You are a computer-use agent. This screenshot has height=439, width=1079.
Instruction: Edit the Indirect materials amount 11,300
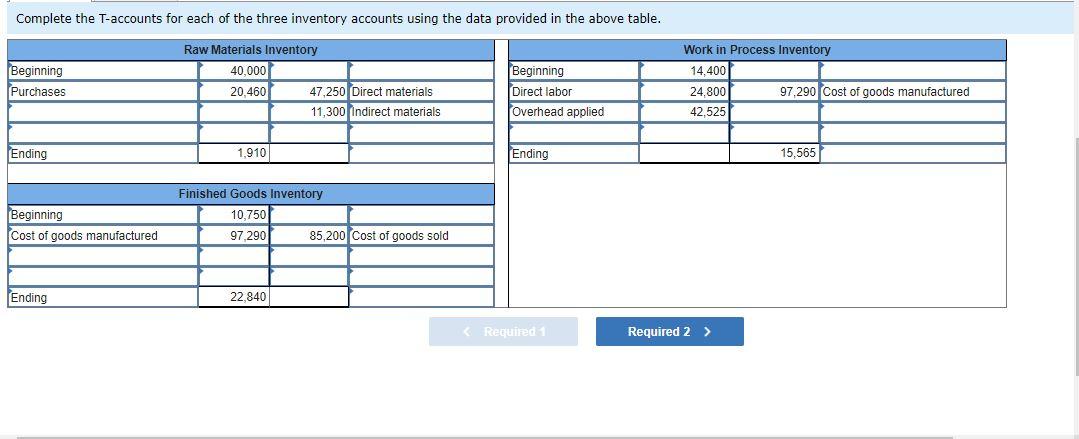pyautogui.click(x=309, y=111)
